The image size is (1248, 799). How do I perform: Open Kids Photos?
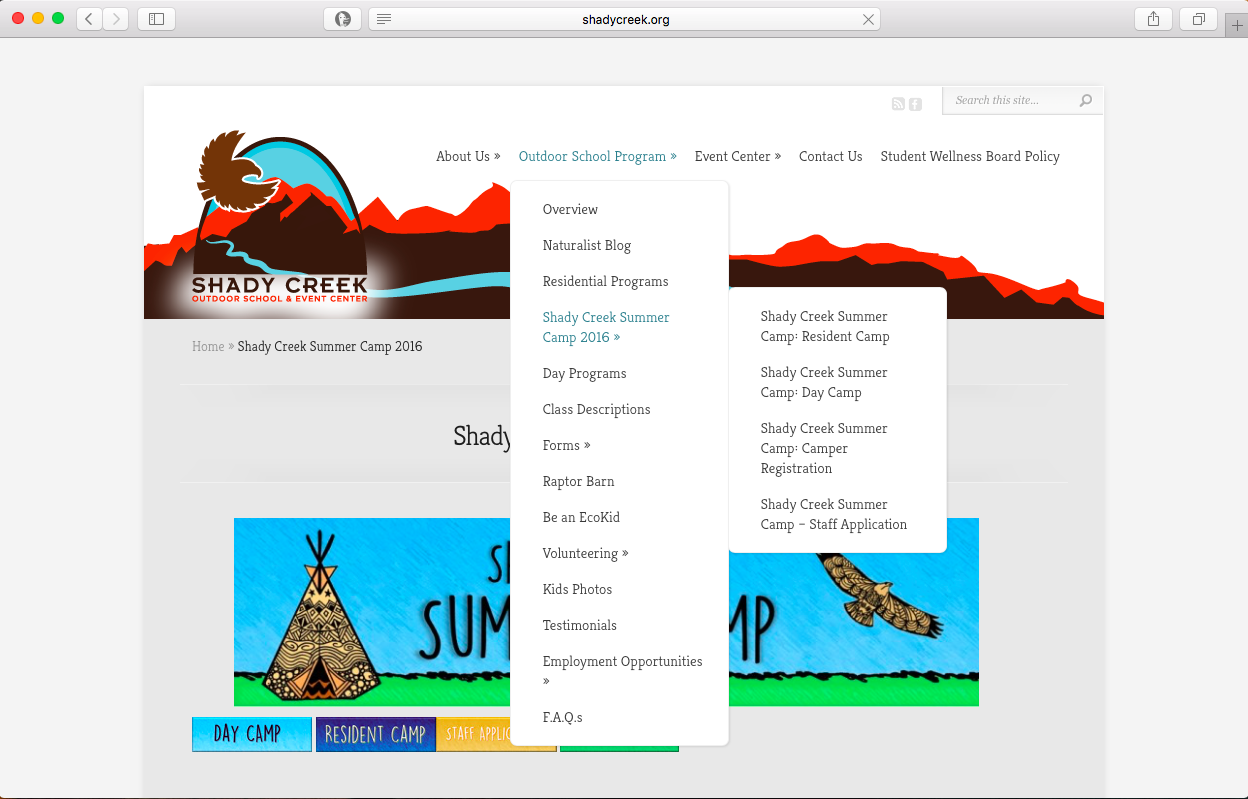577,589
